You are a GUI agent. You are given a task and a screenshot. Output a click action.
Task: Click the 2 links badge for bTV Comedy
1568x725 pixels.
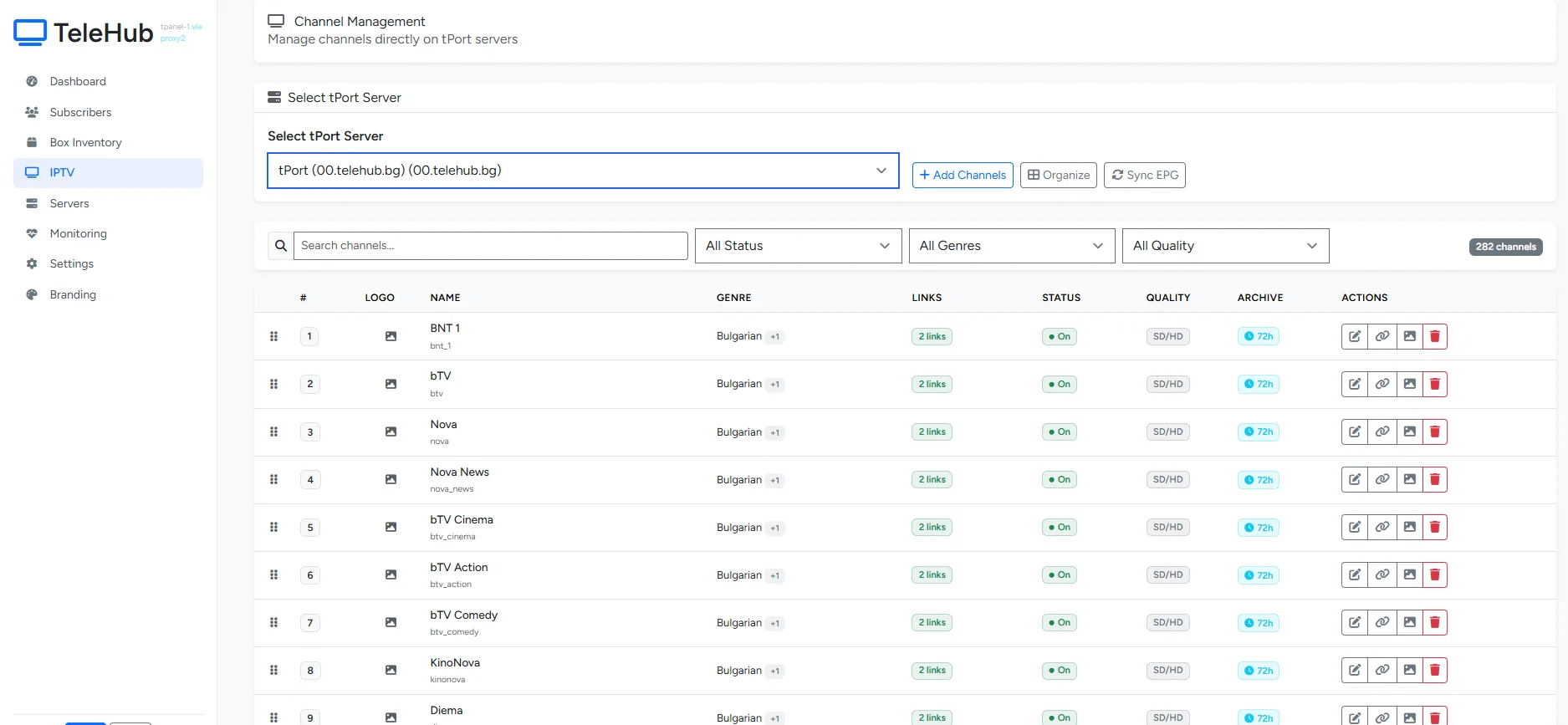(x=932, y=623)
